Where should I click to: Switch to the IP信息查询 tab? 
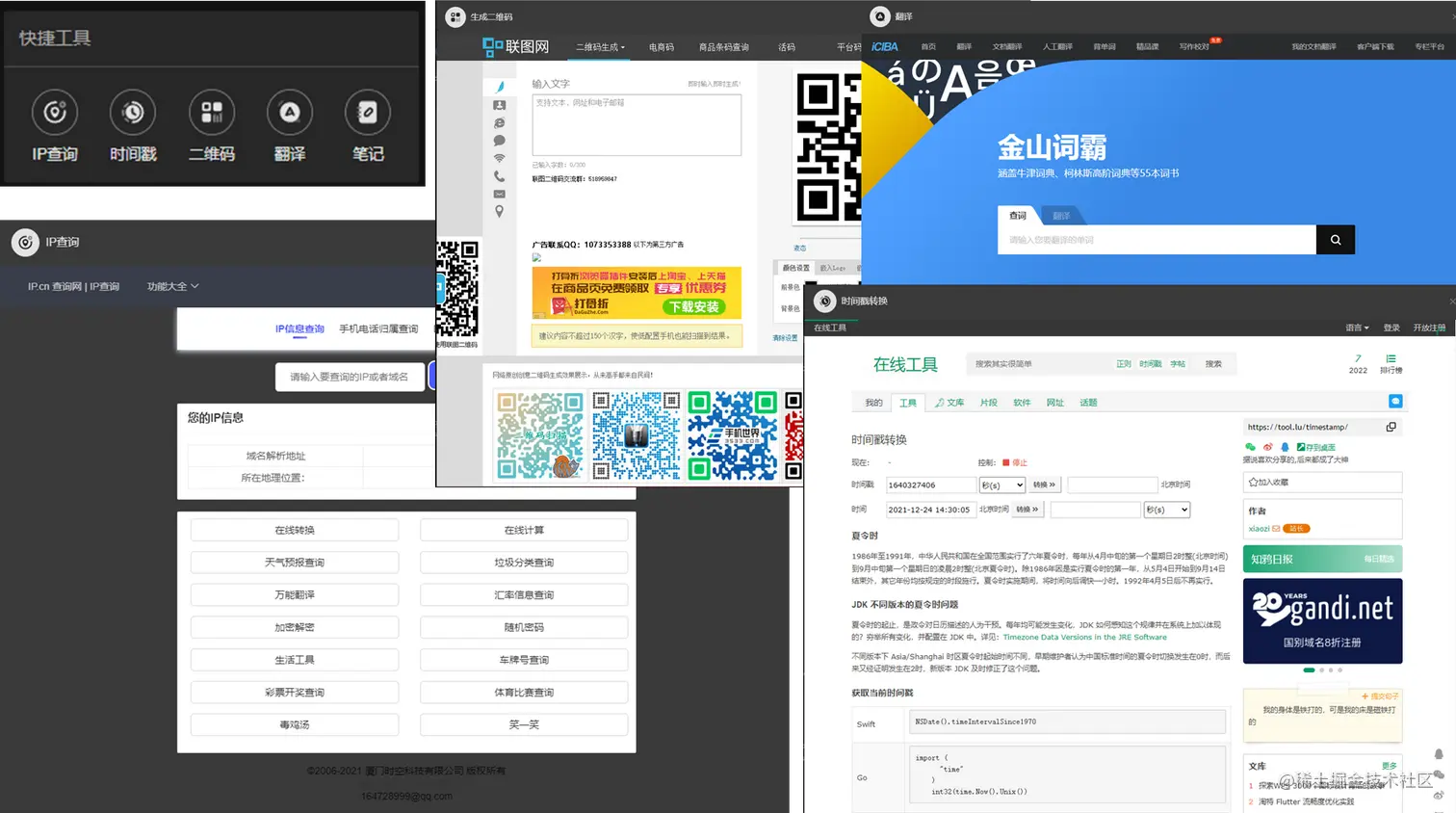coord(299,328)
